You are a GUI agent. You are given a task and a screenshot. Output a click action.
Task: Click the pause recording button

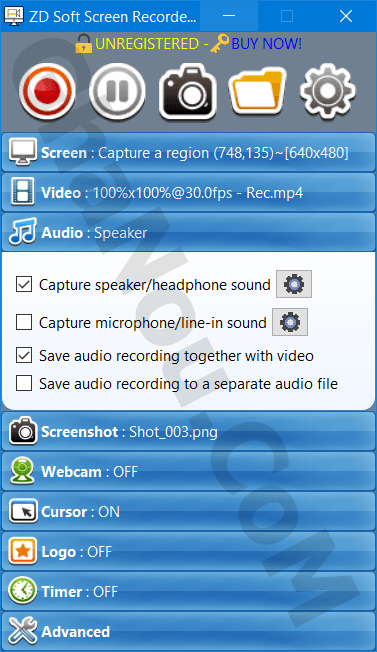click(x=117, y=91)
